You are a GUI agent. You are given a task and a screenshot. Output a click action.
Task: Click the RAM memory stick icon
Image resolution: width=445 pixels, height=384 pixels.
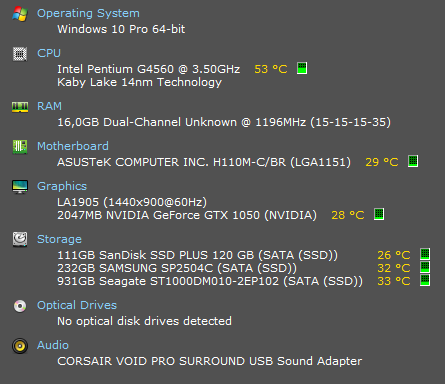pyautogui.click(x=20, y=107)
